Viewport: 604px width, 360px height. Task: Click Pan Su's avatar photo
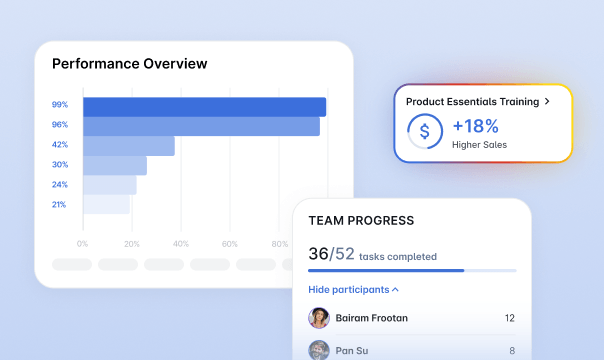point(319,350)
